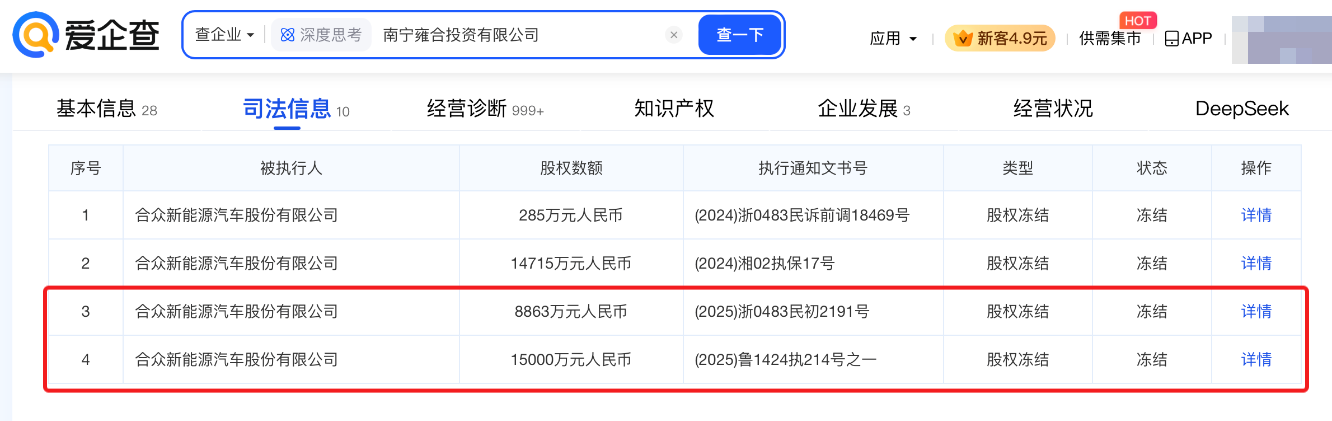Go to the 知识产权 tab
The image size is (1332, 421).
point(674,108)
